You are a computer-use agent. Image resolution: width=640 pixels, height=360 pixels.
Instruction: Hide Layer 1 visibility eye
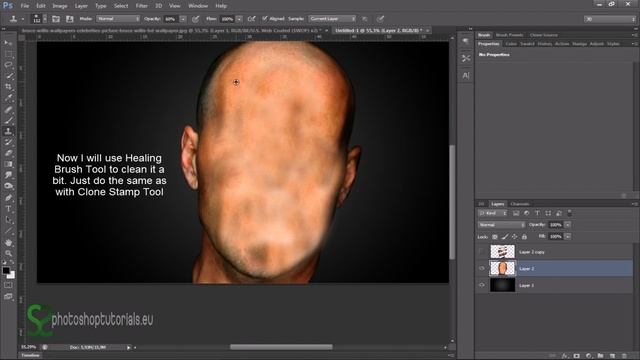click(x=482, y=285)
